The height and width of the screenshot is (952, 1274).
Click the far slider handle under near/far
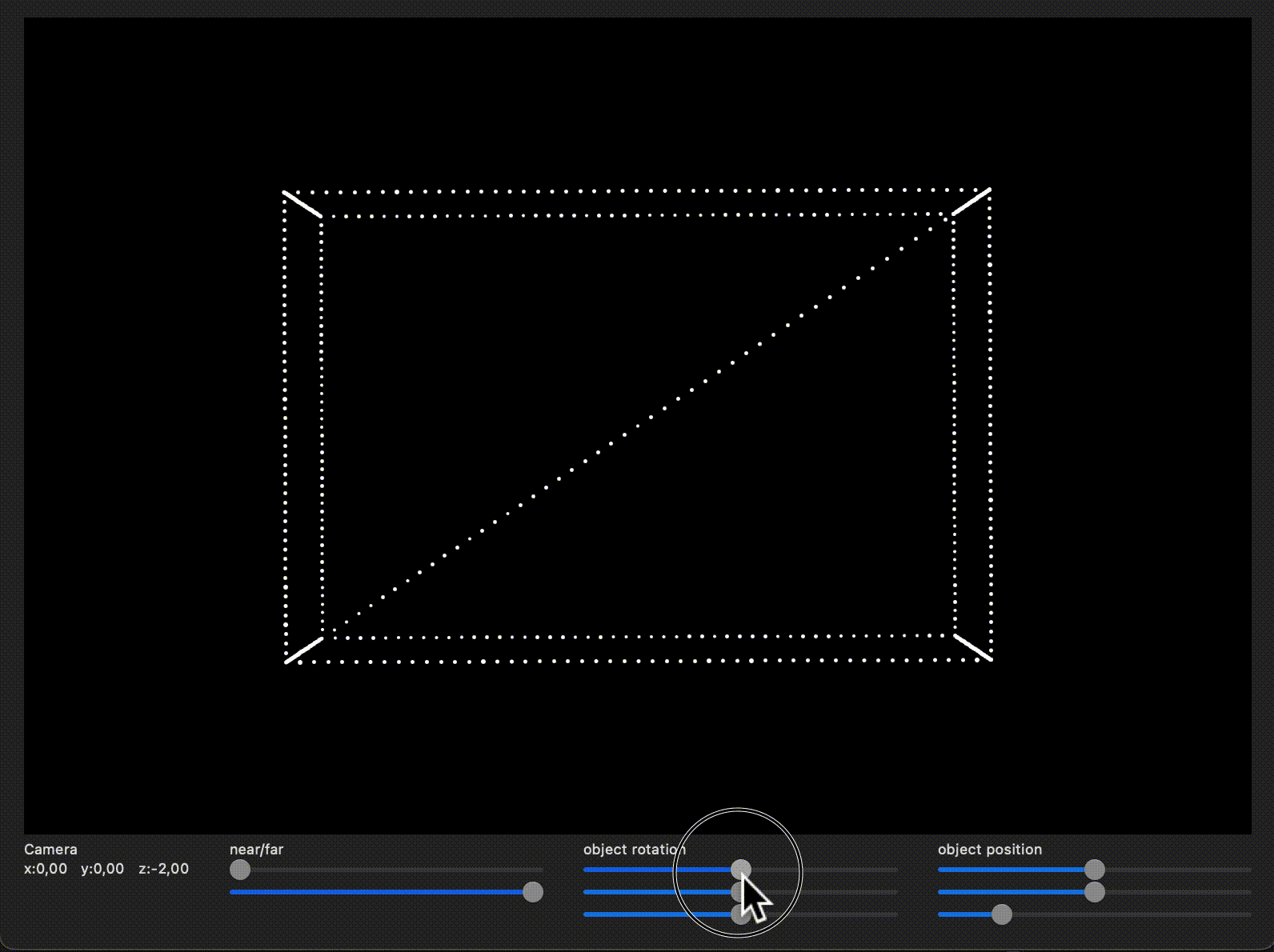coord(533,892)
